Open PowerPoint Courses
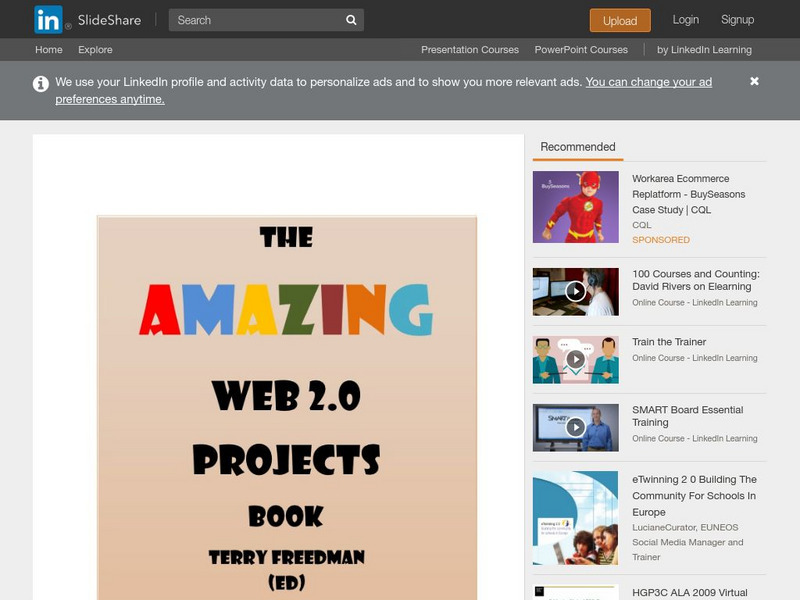The image size is (800, 600). point(583,47)
